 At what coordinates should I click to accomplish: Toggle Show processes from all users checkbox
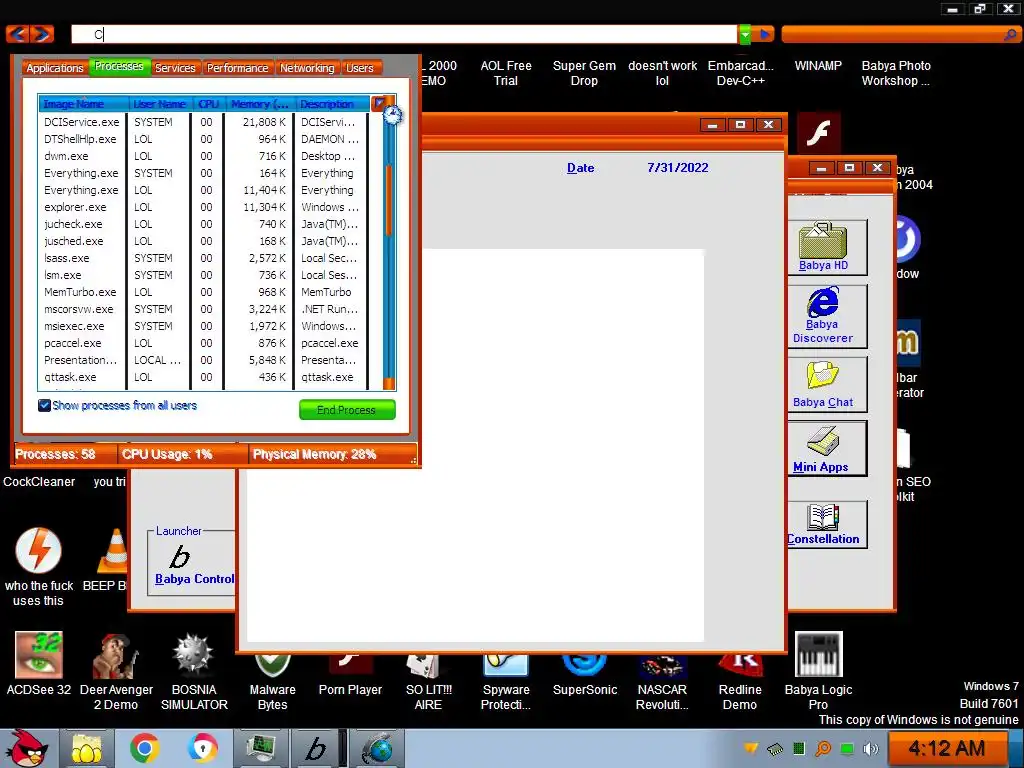(x=44, y=406)
